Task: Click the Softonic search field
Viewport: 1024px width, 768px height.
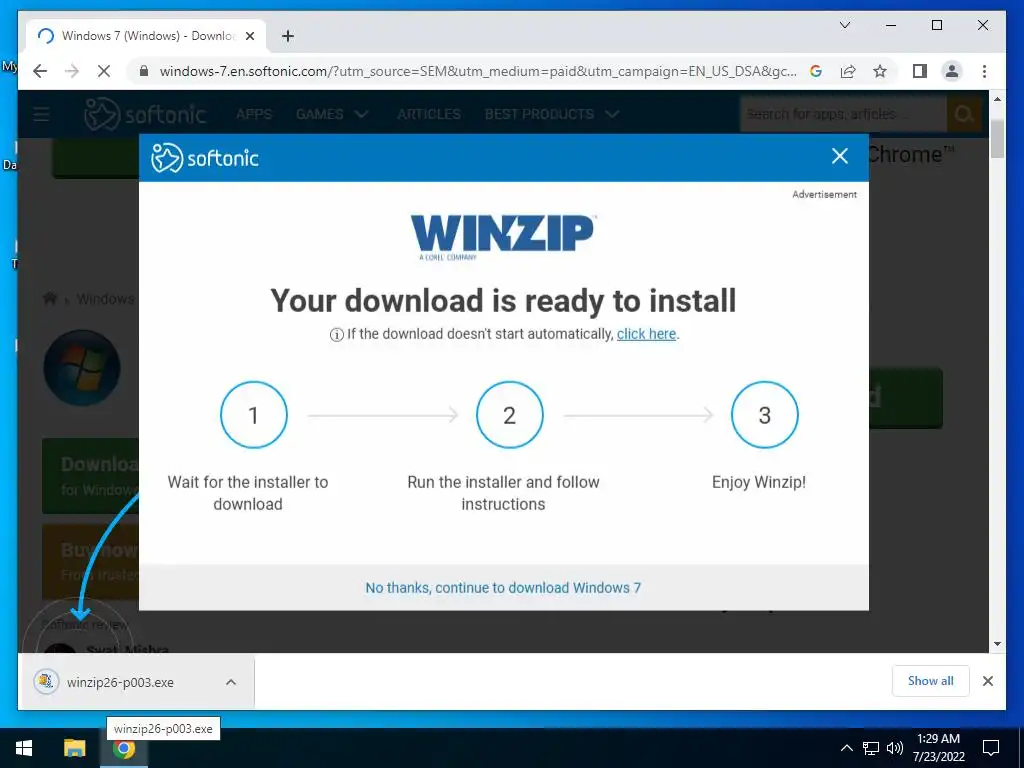Action: pyautogui.click(x=843, y=114)
